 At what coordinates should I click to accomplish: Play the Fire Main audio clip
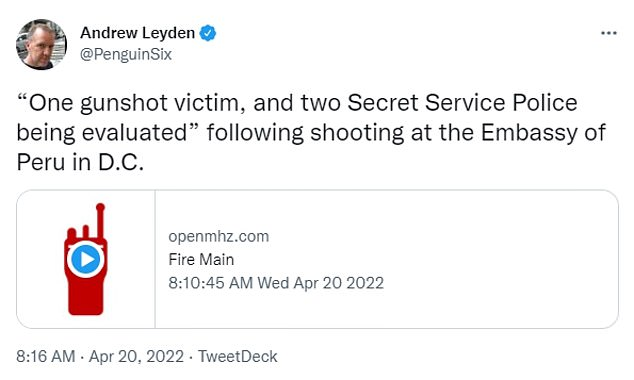tap(86, 259)
